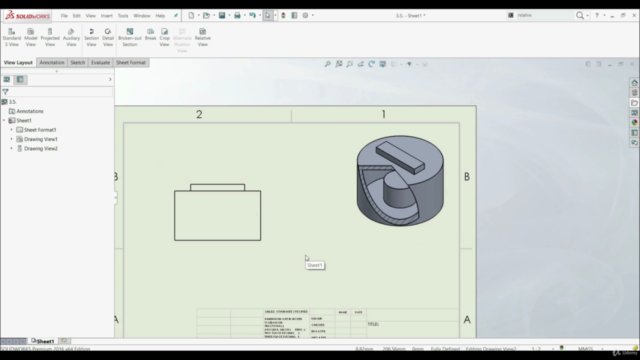Switch to the Evaluate tab
Image resolution: width=640 pixels, height=360 pixels.
click(100, 62)
